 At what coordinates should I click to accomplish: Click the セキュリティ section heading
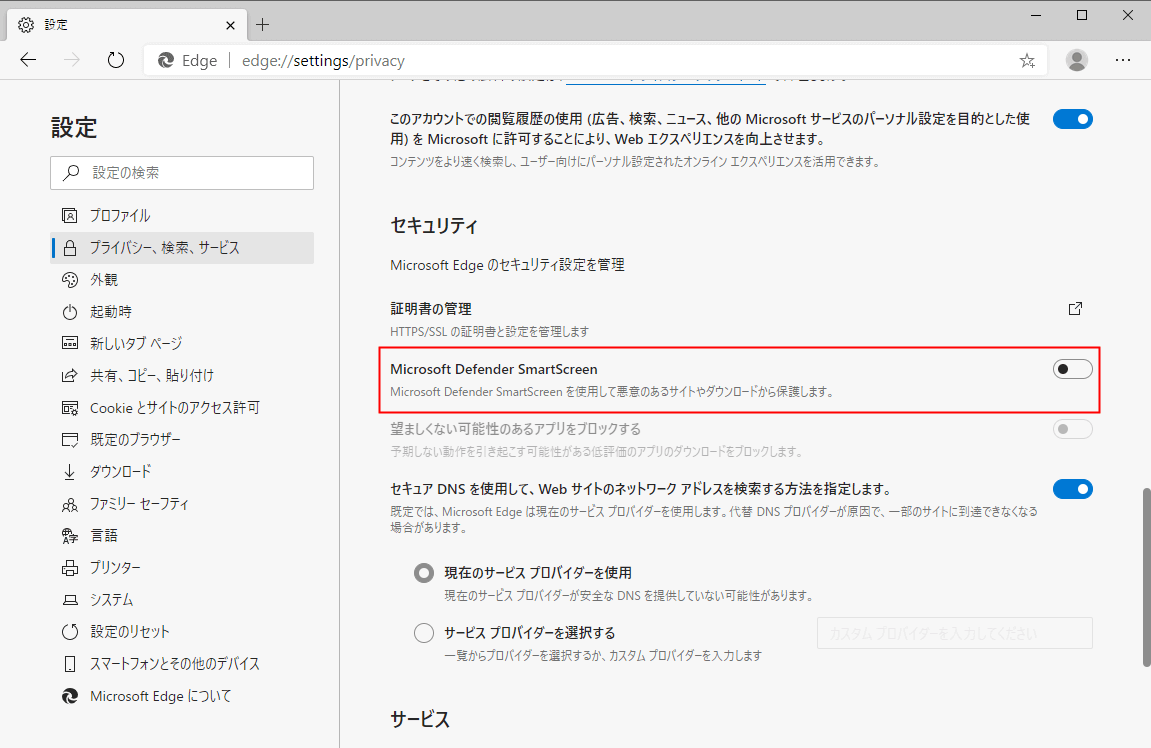[x=434, y=225]
